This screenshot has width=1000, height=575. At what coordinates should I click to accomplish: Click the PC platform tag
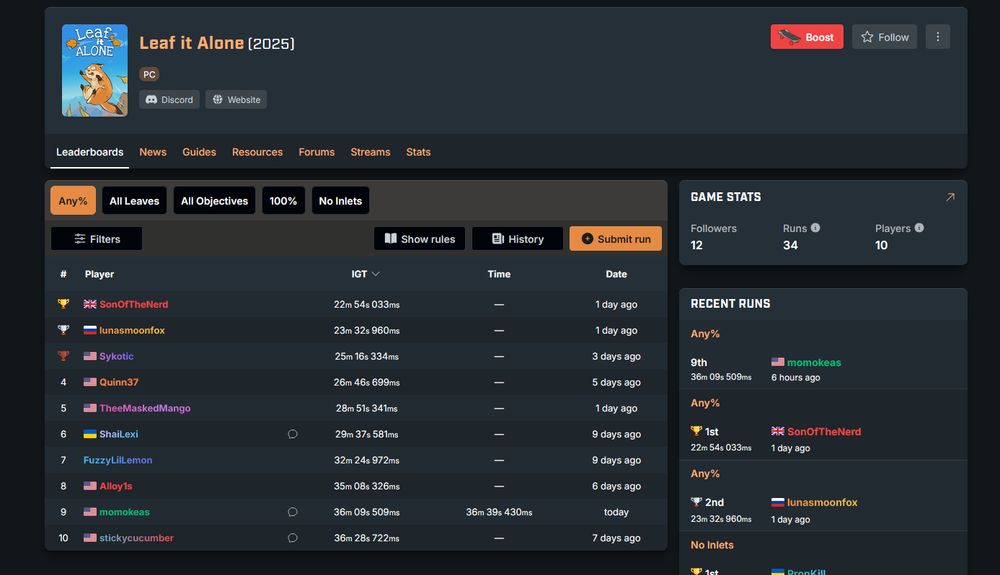point(149,74)
